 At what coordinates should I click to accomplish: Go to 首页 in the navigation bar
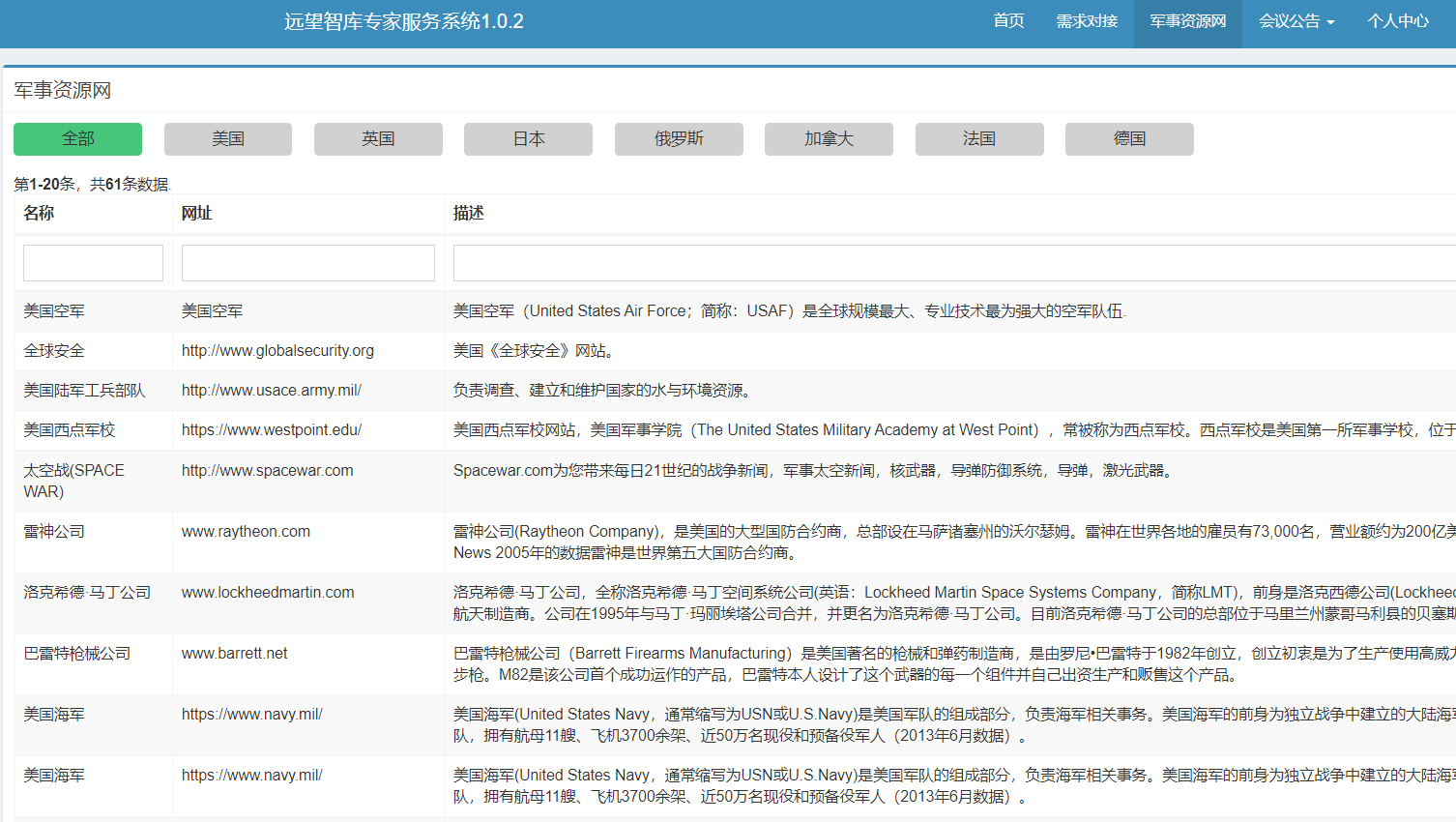tap(1008, 21)
